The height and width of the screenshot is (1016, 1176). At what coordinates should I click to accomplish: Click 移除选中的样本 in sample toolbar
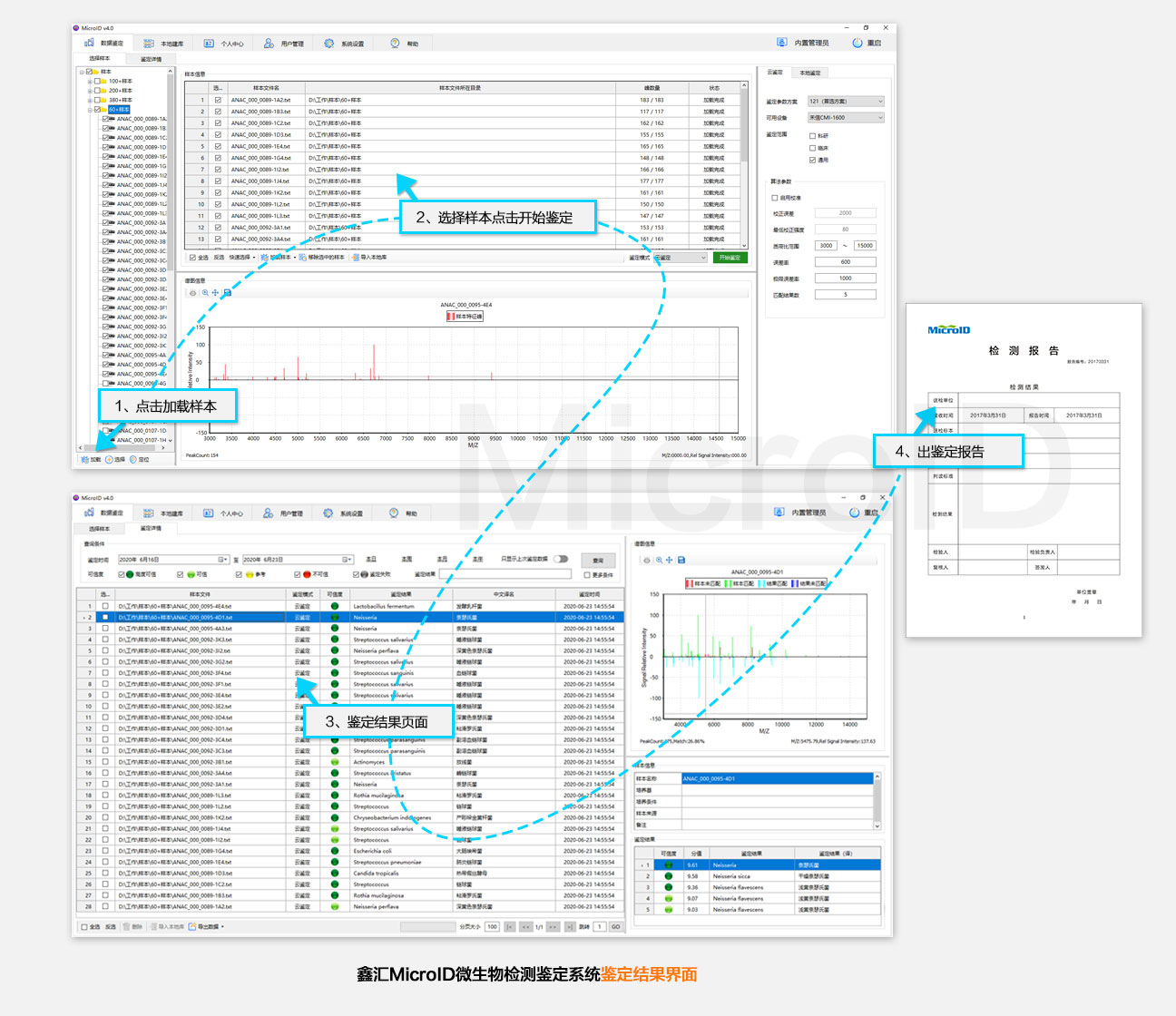(322, 258)
